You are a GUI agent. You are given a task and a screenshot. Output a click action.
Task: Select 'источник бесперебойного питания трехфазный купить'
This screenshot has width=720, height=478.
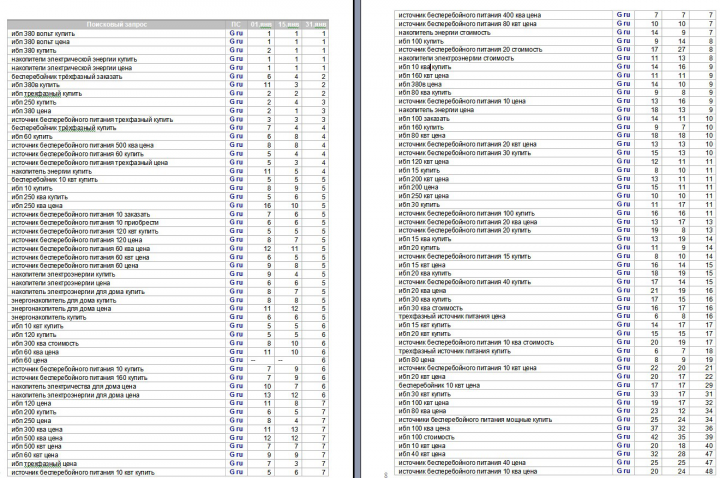[92, 119]
